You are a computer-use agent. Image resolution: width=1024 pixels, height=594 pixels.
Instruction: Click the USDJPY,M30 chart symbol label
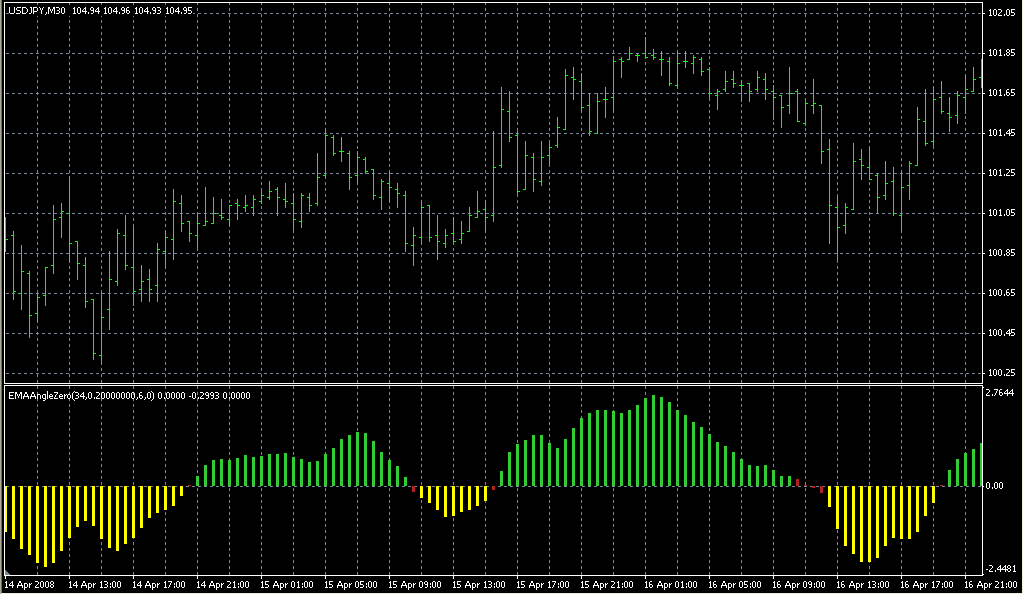click(36, 10)
